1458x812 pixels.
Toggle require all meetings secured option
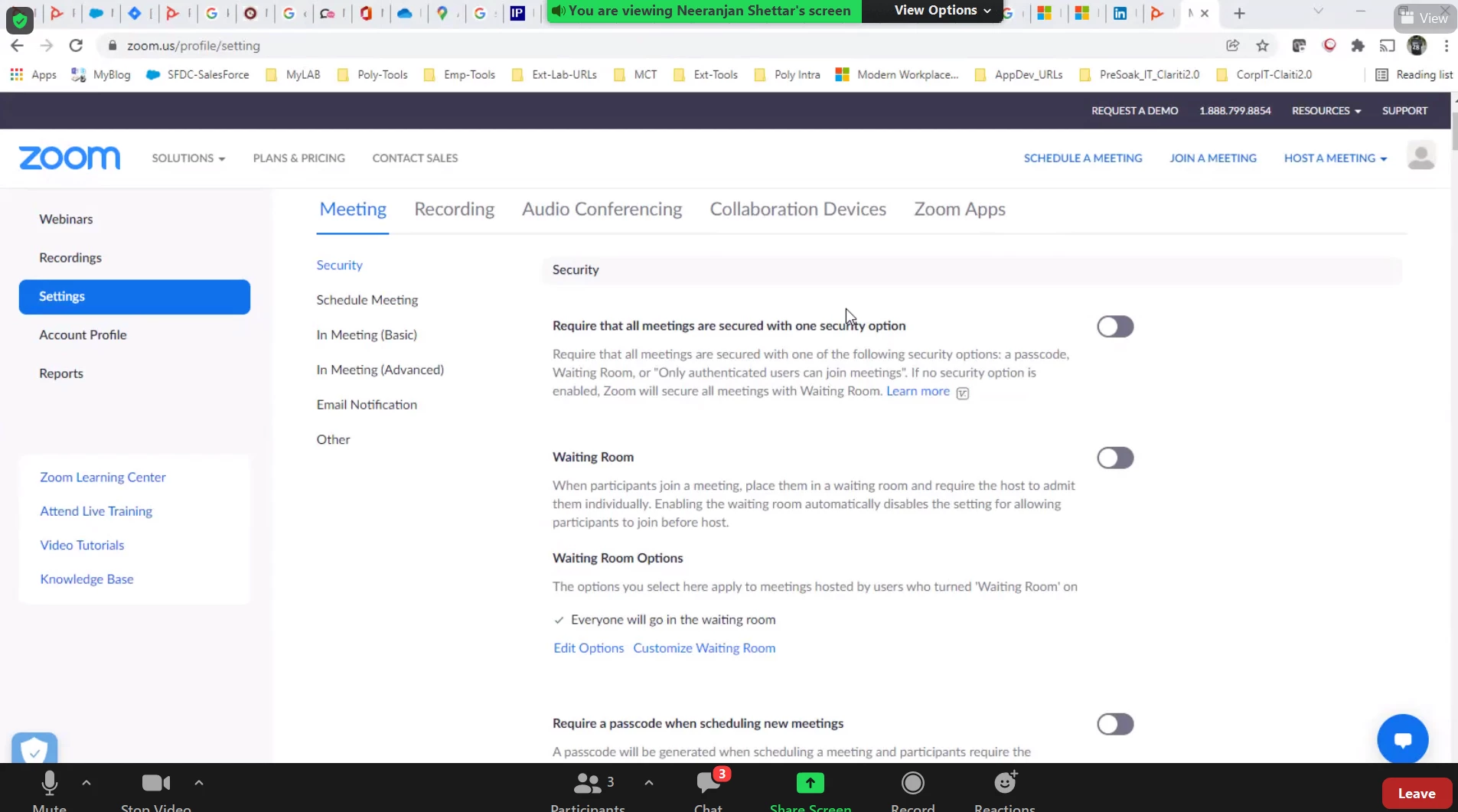point(1115,327)
